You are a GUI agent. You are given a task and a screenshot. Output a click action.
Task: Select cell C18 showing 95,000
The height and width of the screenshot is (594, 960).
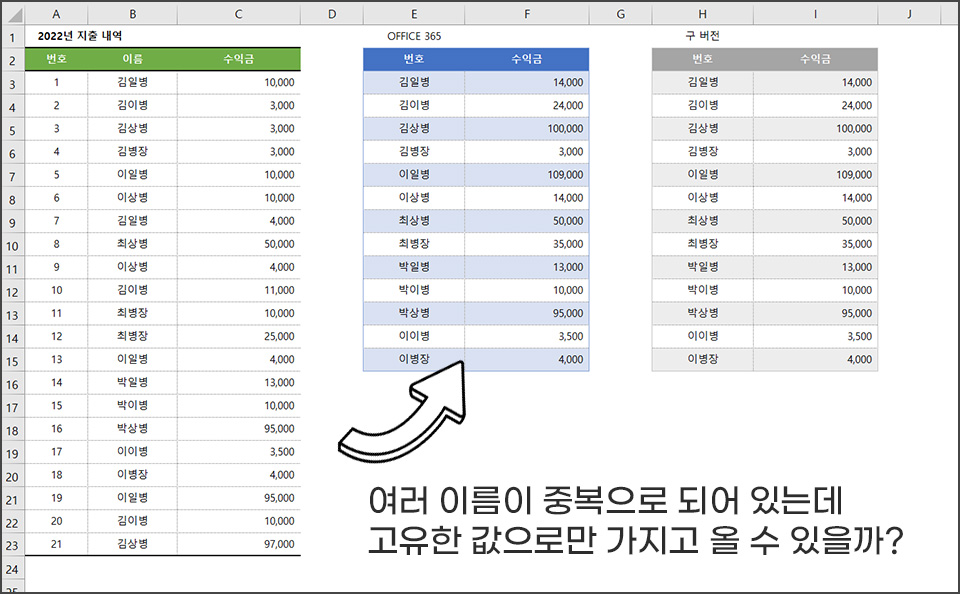point(239,429)
